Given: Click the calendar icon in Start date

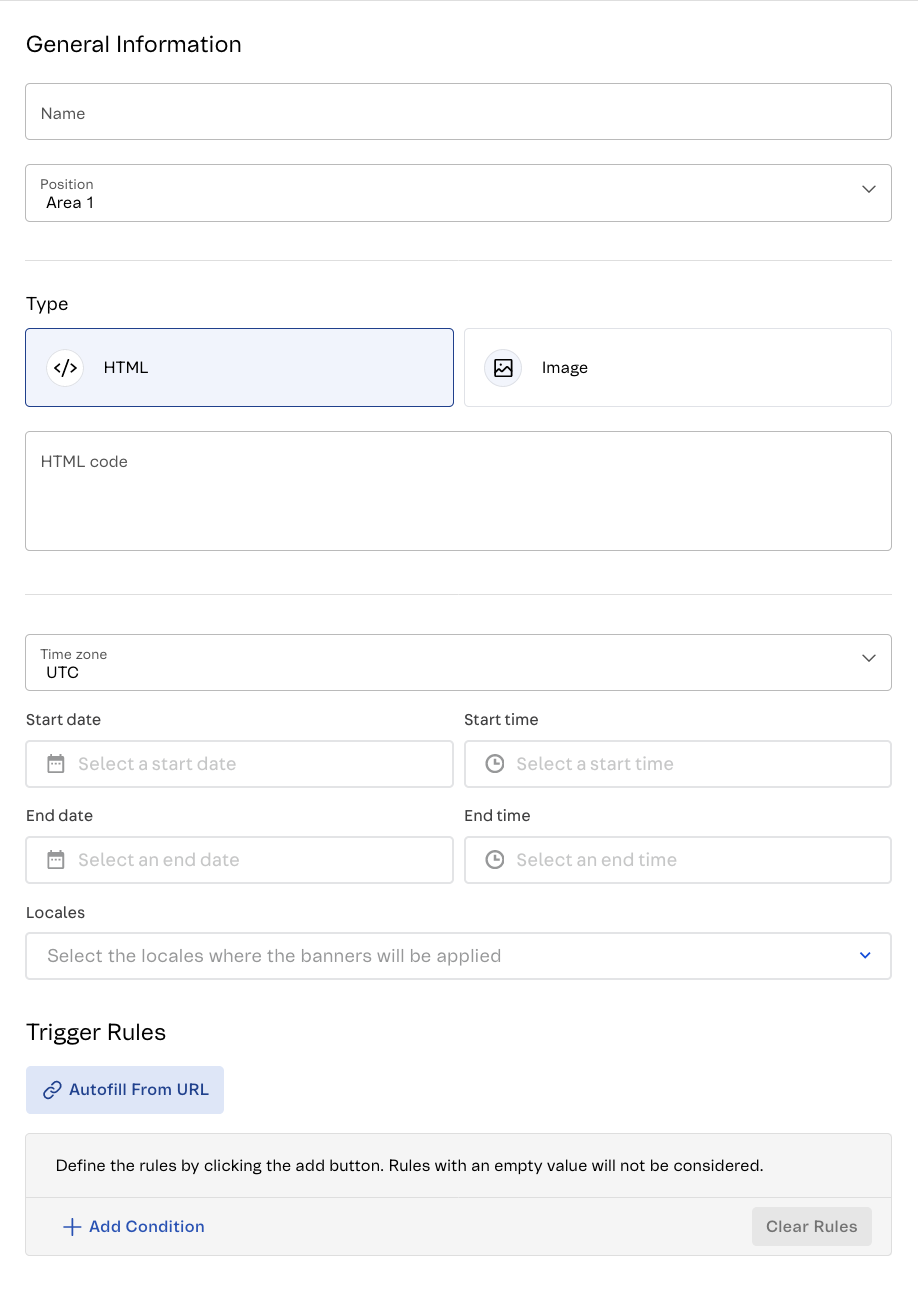Looking at the screenshot, I should point(56,764).
